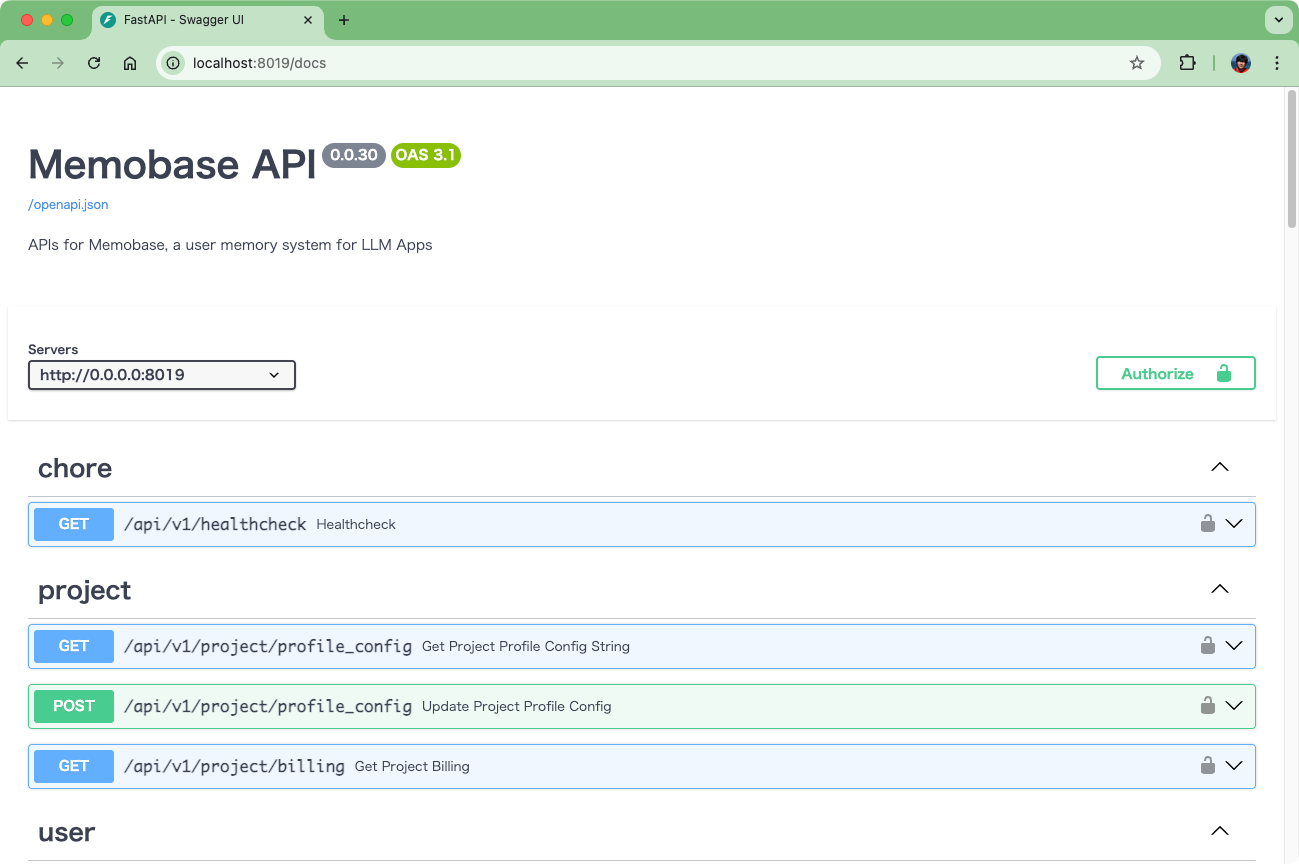The height and width of the screenshot is (864, 1299).
Task: Click lock icon on project billing row
Action: tap(1208, 765)
